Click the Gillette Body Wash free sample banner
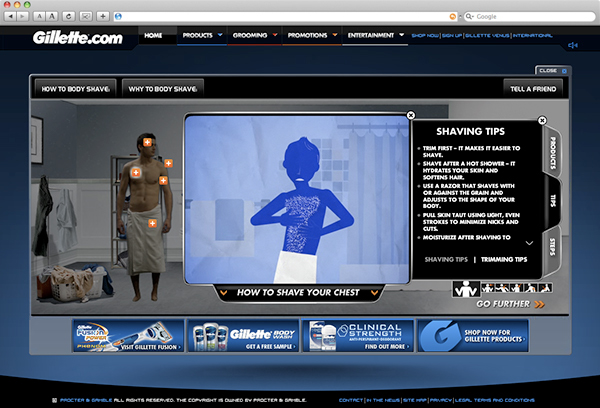600x408 pixels. point(243,336)
